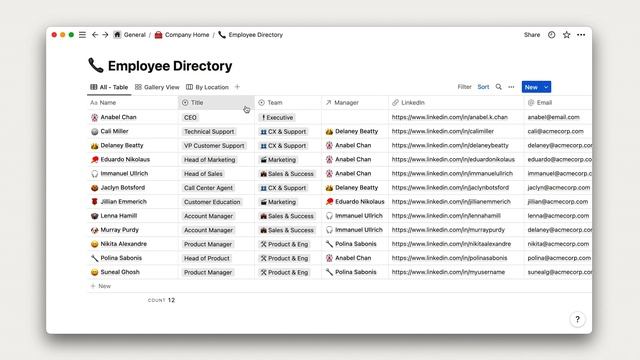The height and width of the screenshot is (360, 640).
Task: Open the sidebar hamburger menu
Action: pyautogui.click(x=82, y=35)
